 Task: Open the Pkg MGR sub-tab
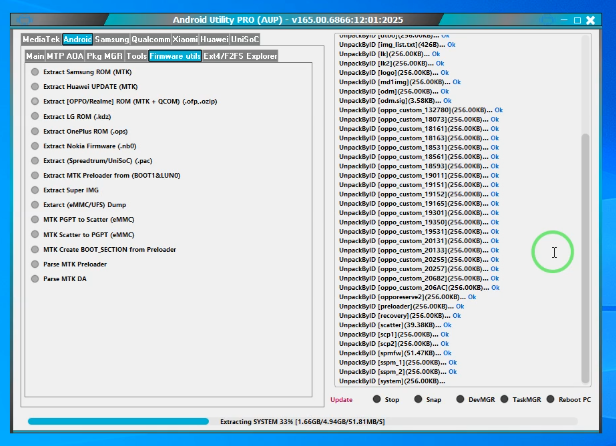tap(104, 56)
